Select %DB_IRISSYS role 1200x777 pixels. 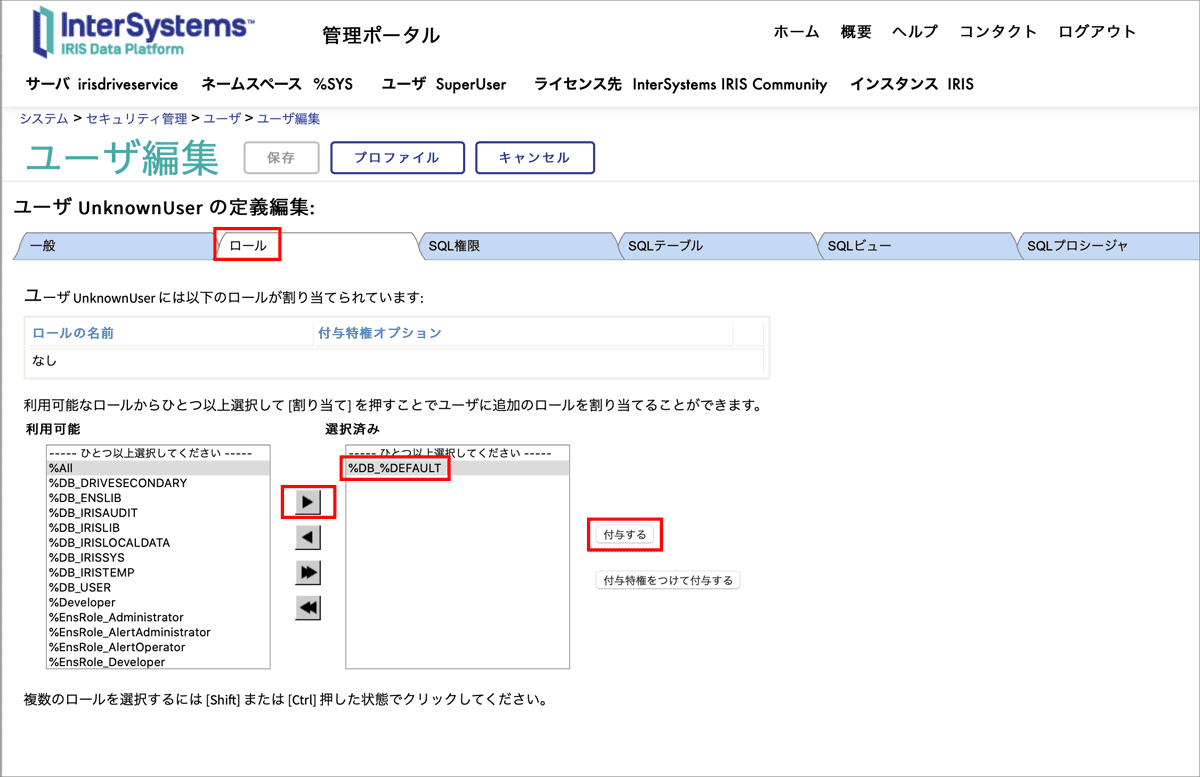coord(157,557)
